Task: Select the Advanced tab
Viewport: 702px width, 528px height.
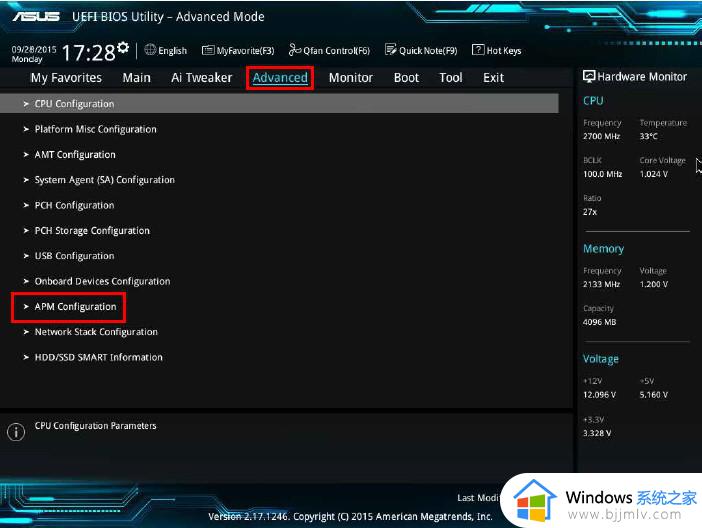Action: pyautogui.click(x=280, y=78)
